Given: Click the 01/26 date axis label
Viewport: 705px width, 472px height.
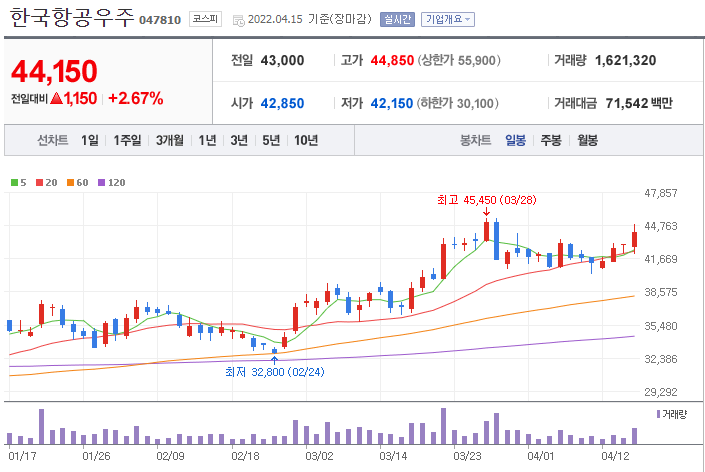Looking at the screenshot, I should pos(96,456).
